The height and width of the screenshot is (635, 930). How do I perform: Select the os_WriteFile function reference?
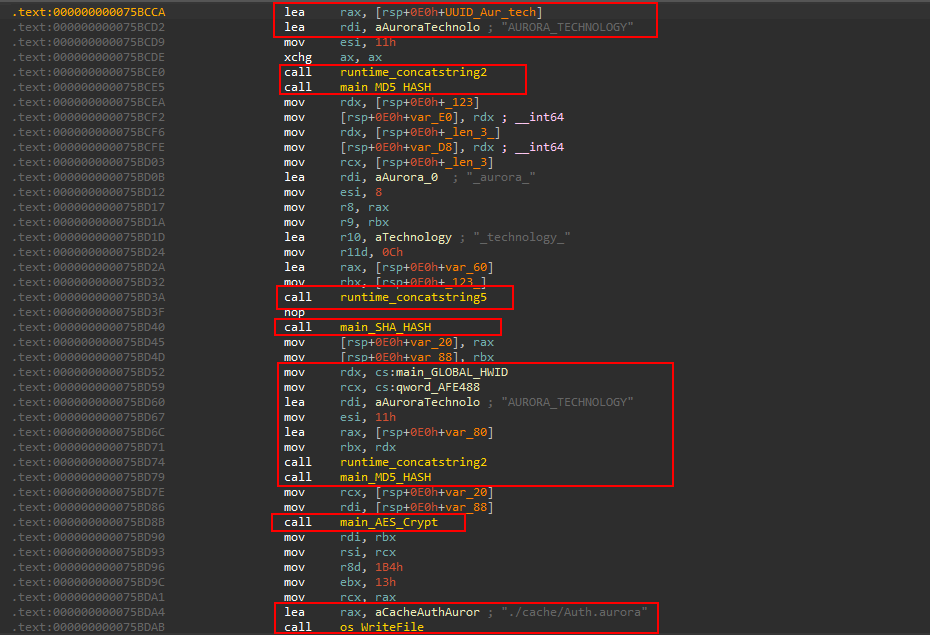pos(383,627)
